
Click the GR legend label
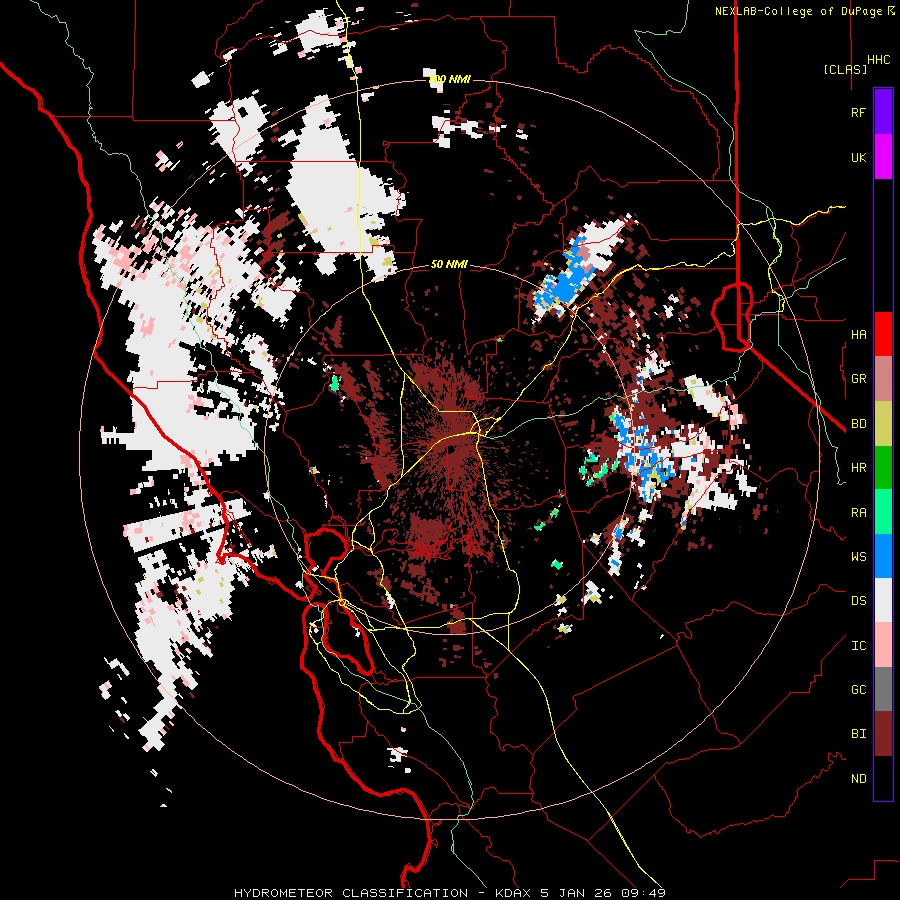click(858, 379)
